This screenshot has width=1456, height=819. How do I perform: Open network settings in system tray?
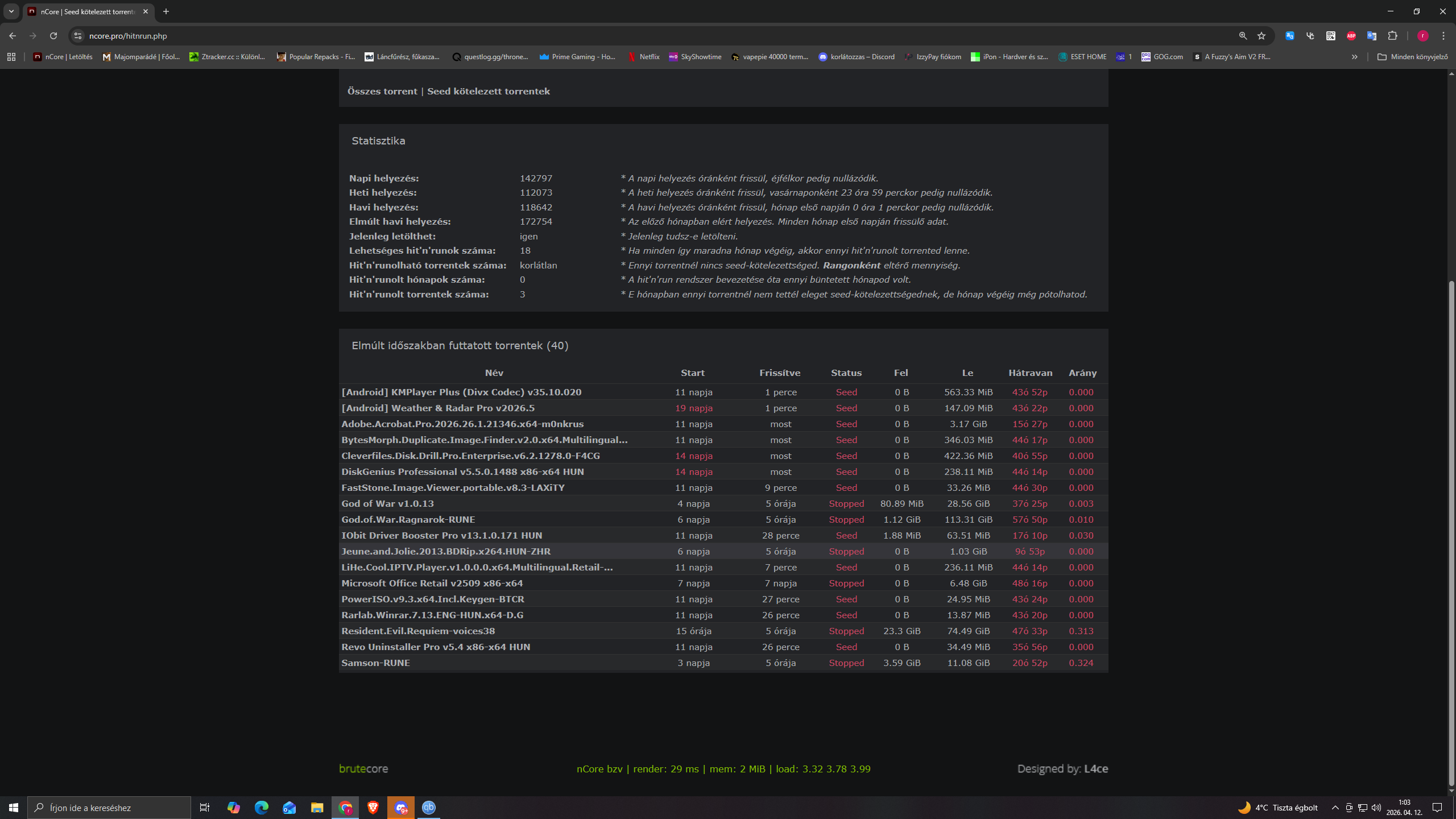pyautogui.click(x=1363, y=808)
